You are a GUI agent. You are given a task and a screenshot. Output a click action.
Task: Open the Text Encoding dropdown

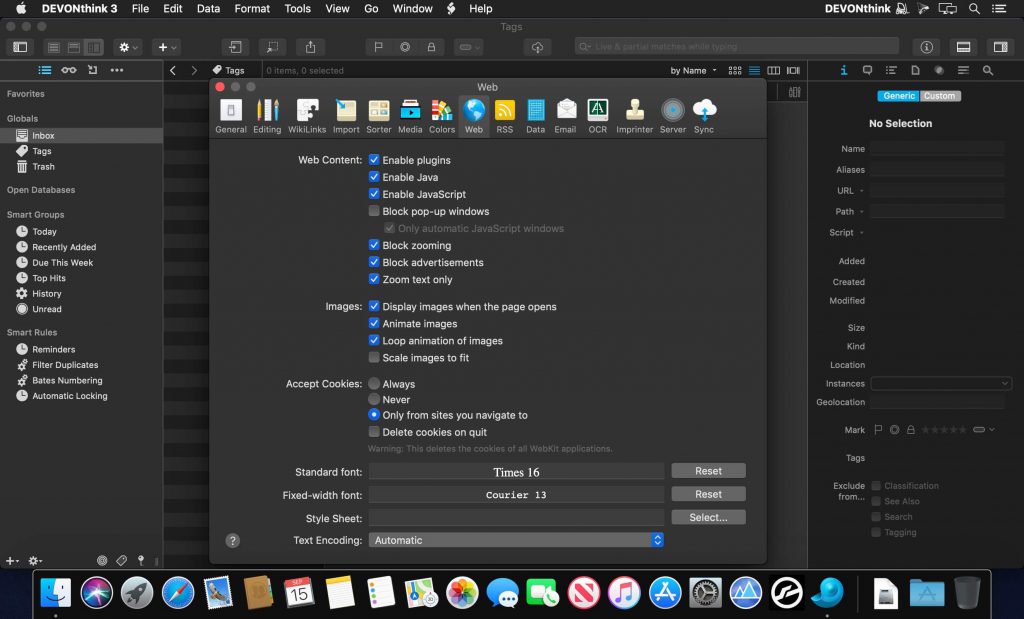tap(516, 540)
